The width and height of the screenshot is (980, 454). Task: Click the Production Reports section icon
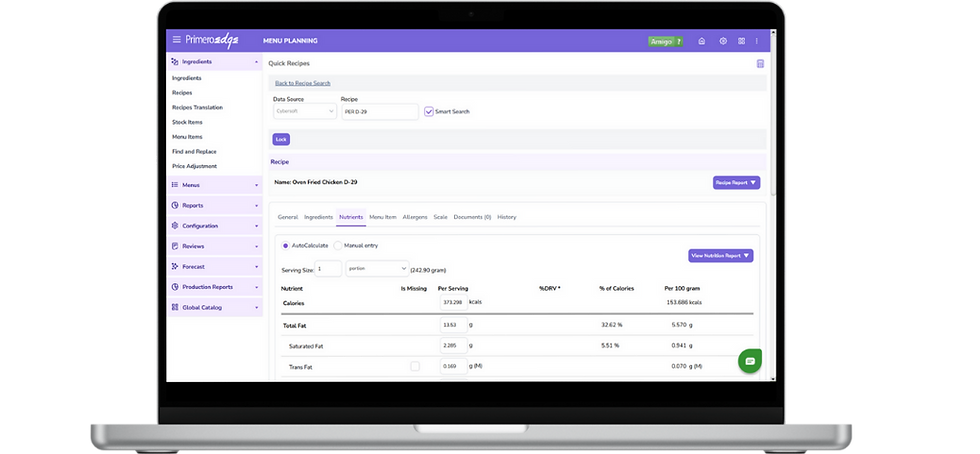pyautogui.click(x=174, y=287)
